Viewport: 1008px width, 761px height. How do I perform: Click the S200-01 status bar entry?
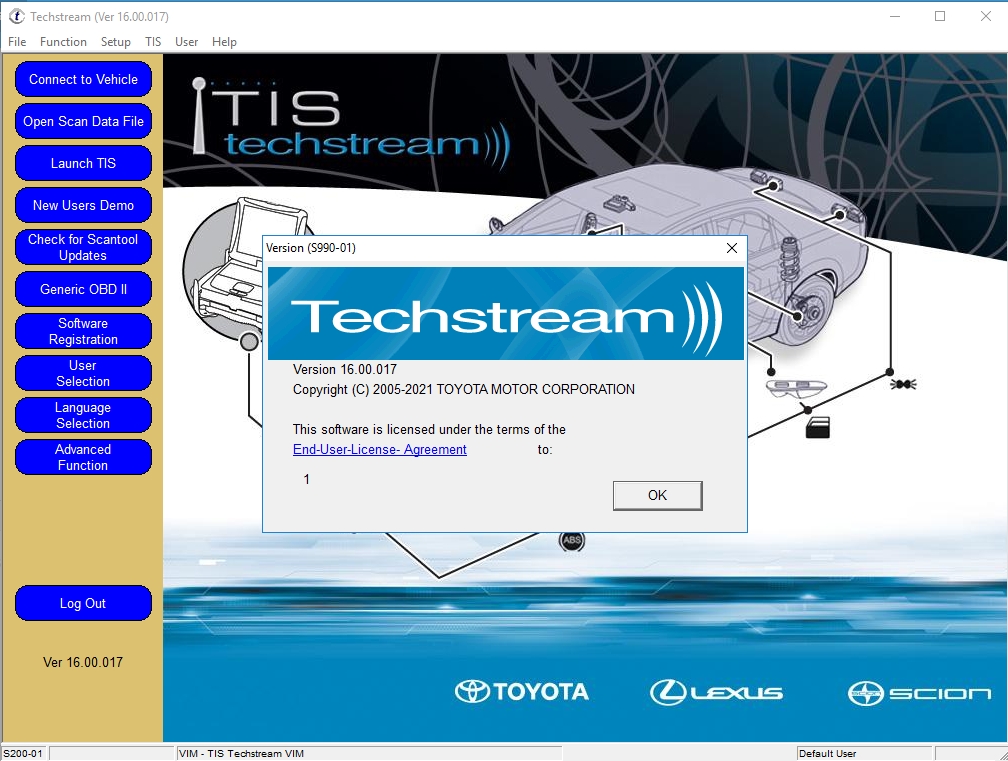(23, 753)
